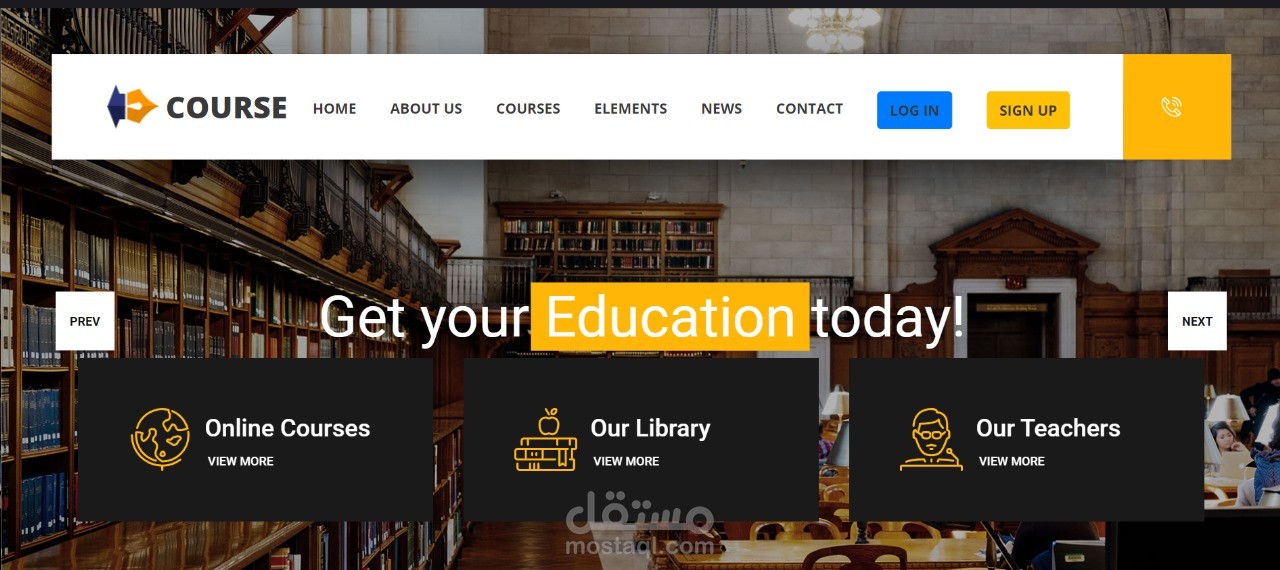Go to the Courses menu
The image size is (1280, 570).
pyautogui.click(x=528, y=109)
